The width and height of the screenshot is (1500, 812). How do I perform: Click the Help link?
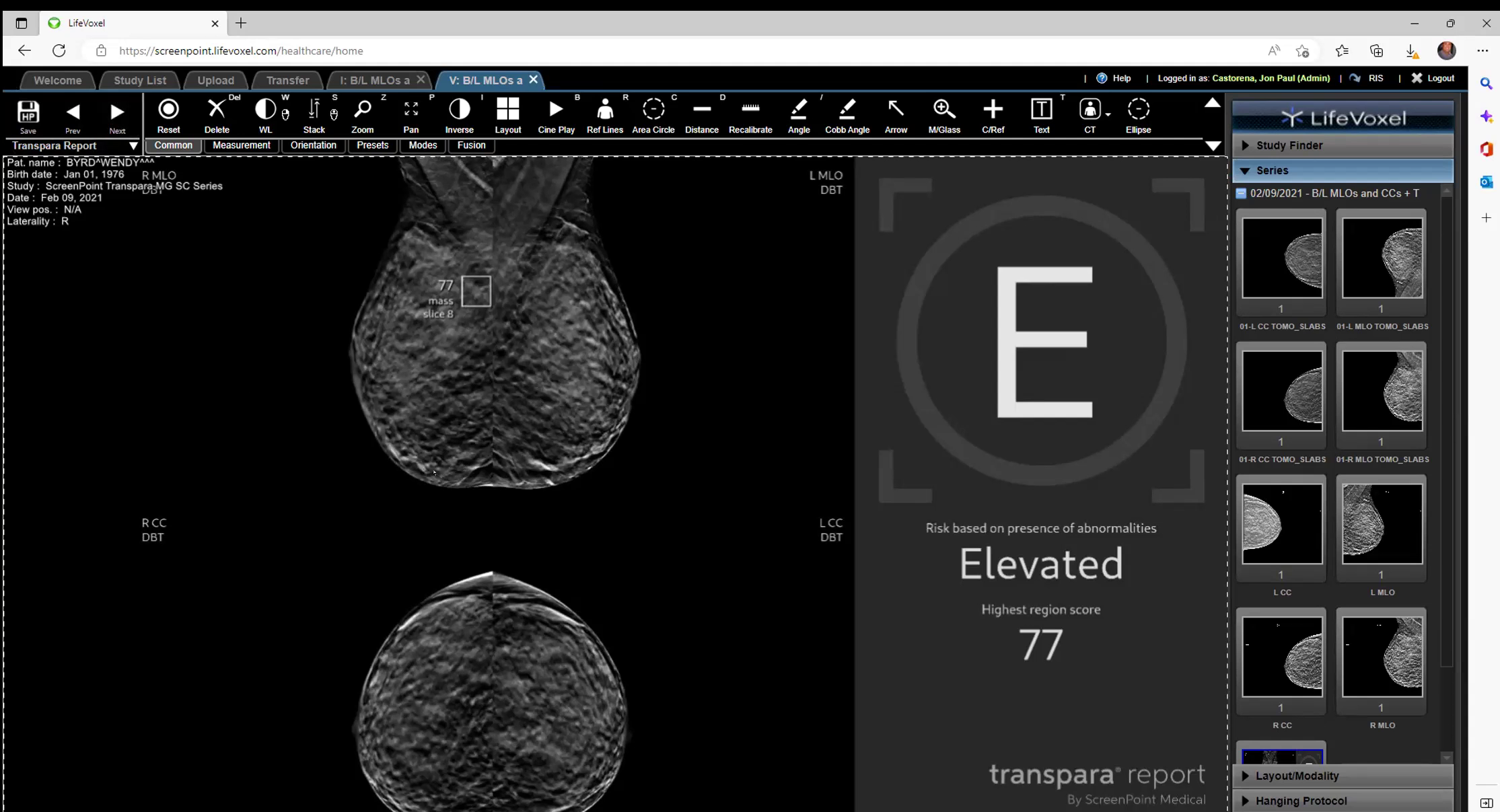(1114, 78)
